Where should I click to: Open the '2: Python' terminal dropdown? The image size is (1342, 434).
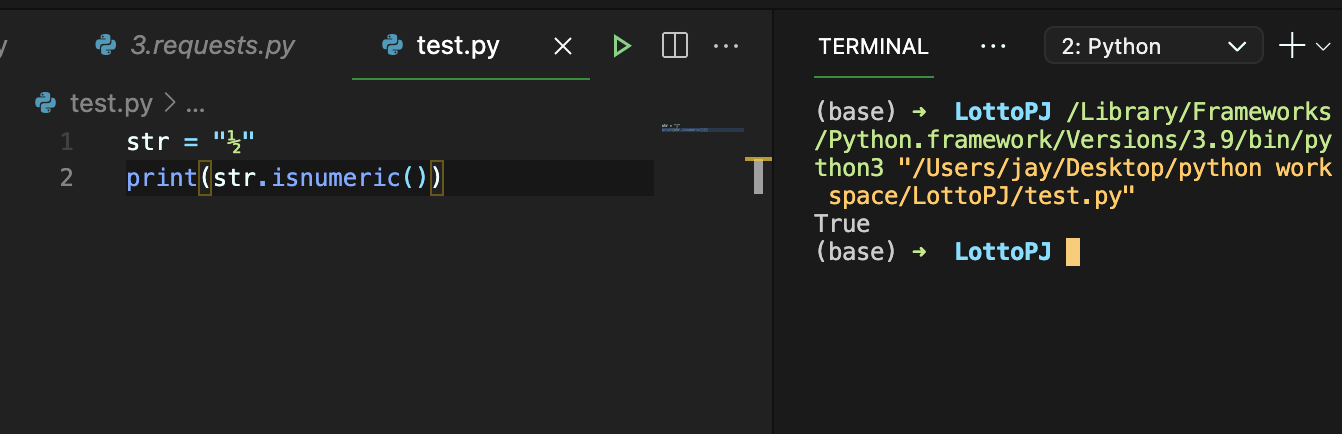[x=1153, y=47]
